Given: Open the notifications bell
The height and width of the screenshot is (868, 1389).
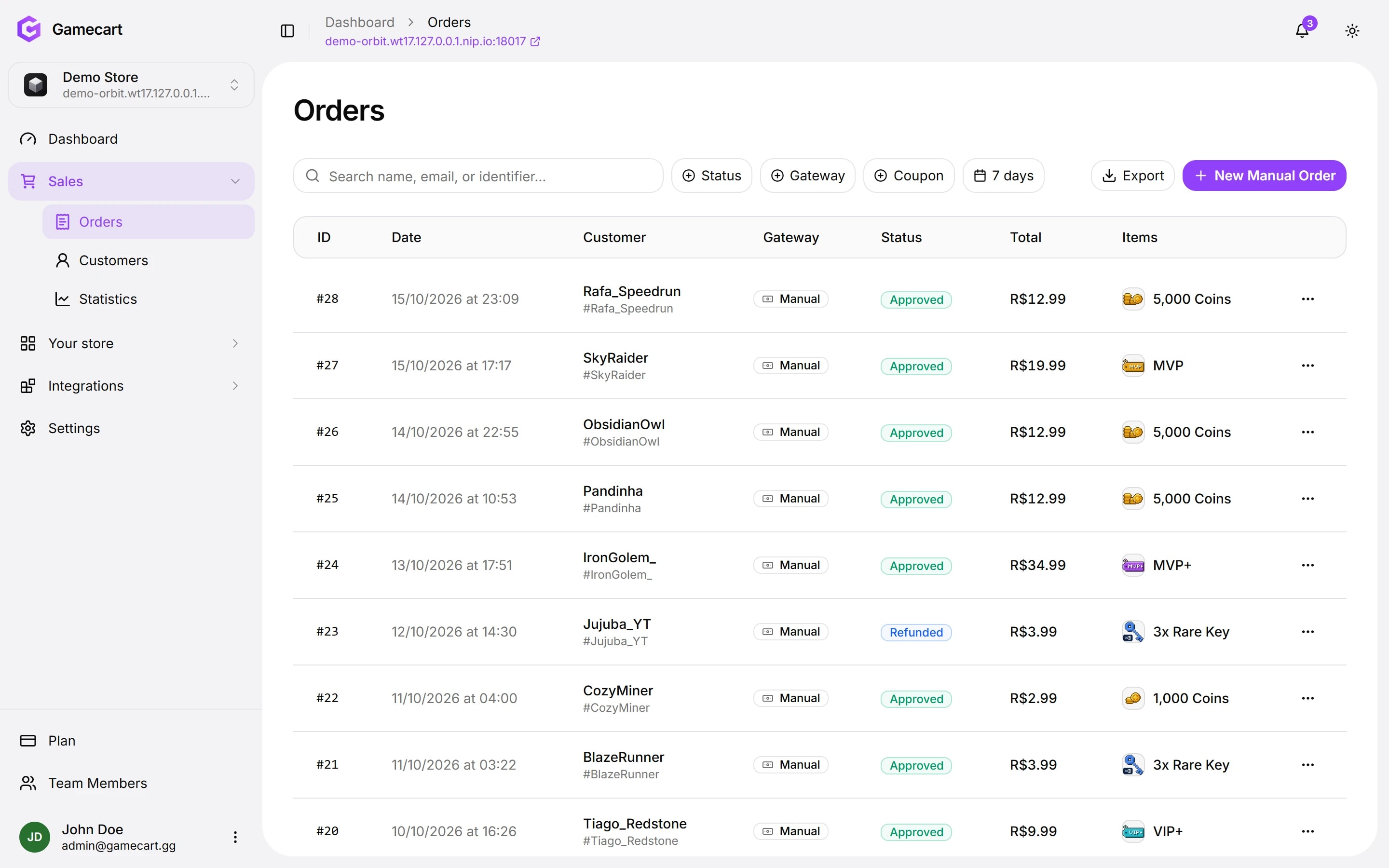Looking at the screenshot, I should [x=1302, y=31].
